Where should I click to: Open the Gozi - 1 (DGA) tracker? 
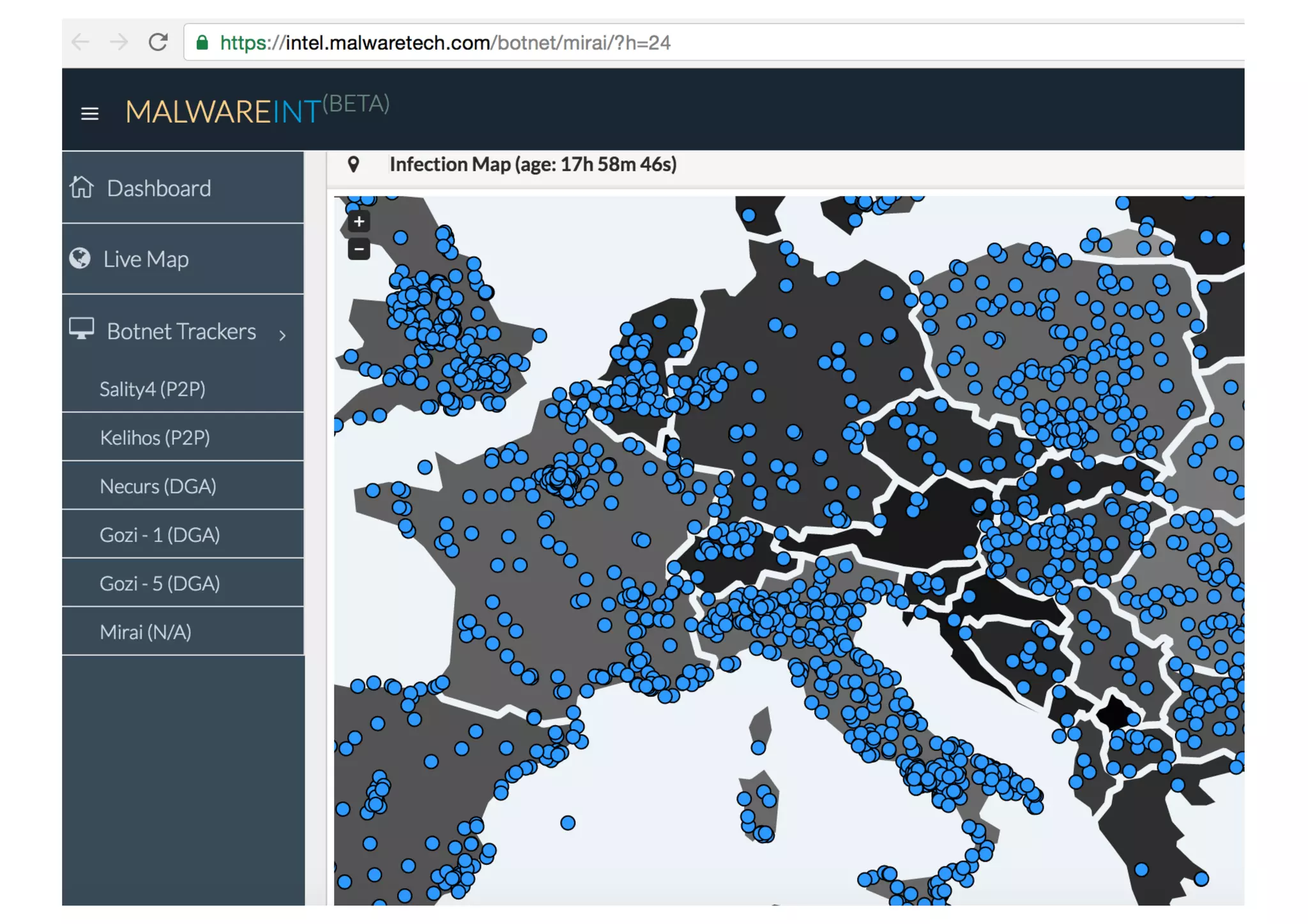coord(160,534)
